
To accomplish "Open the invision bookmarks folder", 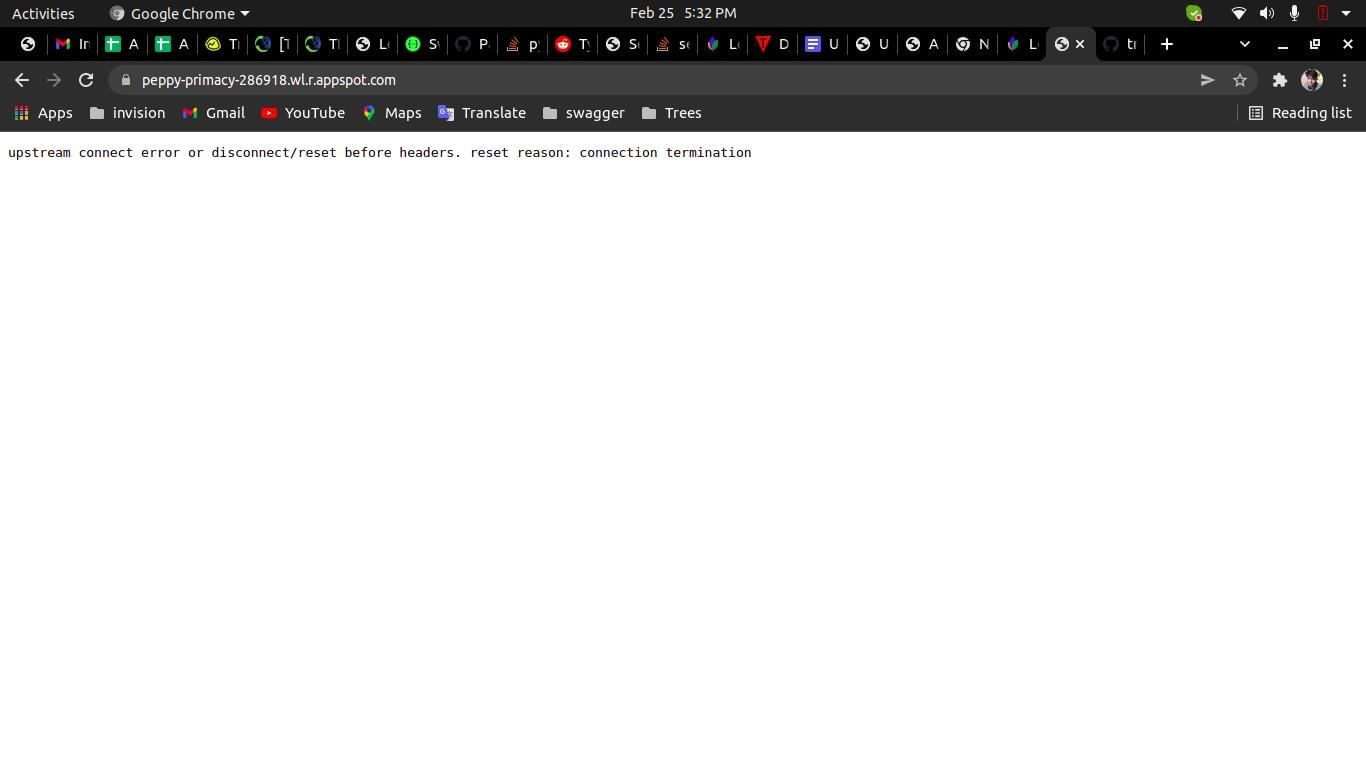I will pos(128,113).
